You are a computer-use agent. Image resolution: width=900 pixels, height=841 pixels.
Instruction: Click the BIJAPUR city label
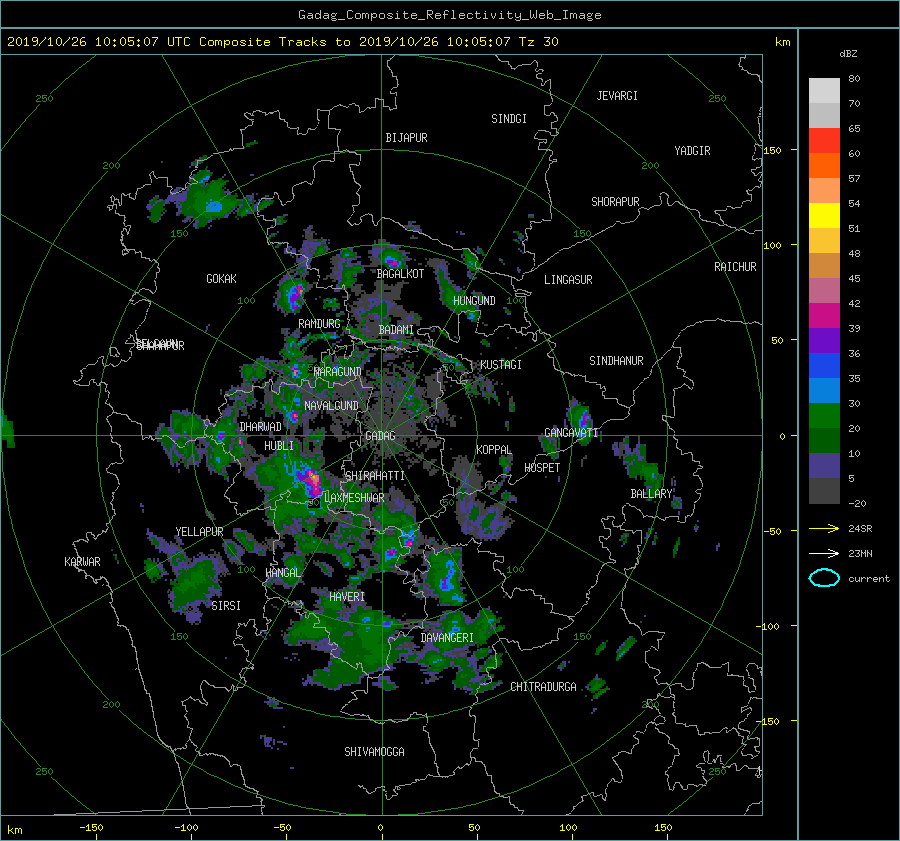tap(406, 138)
